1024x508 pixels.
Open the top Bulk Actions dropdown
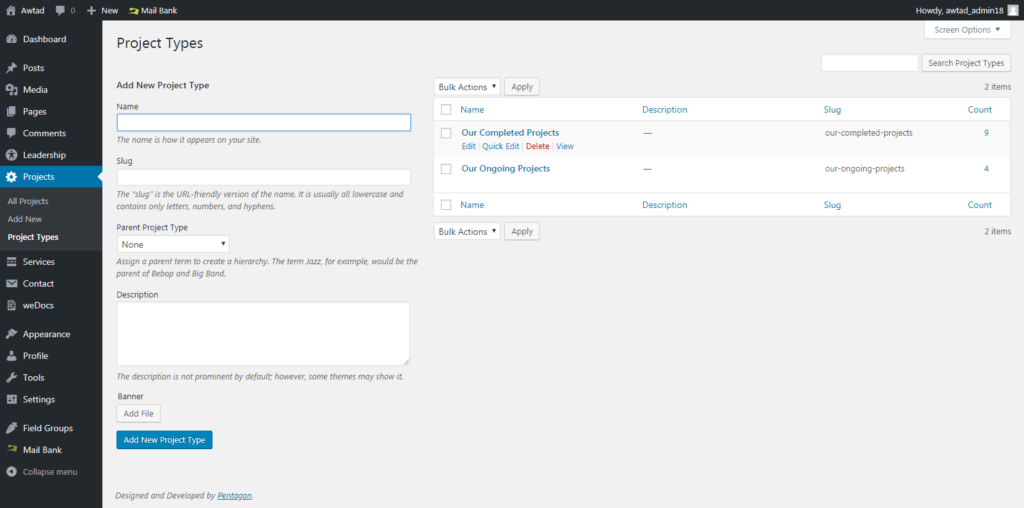pyautogui.click(x=466, y=87)
